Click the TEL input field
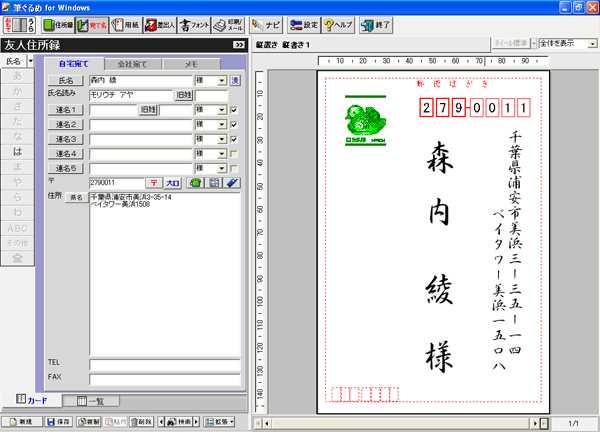This screenshot has width=600, height=432. point(164,362)
